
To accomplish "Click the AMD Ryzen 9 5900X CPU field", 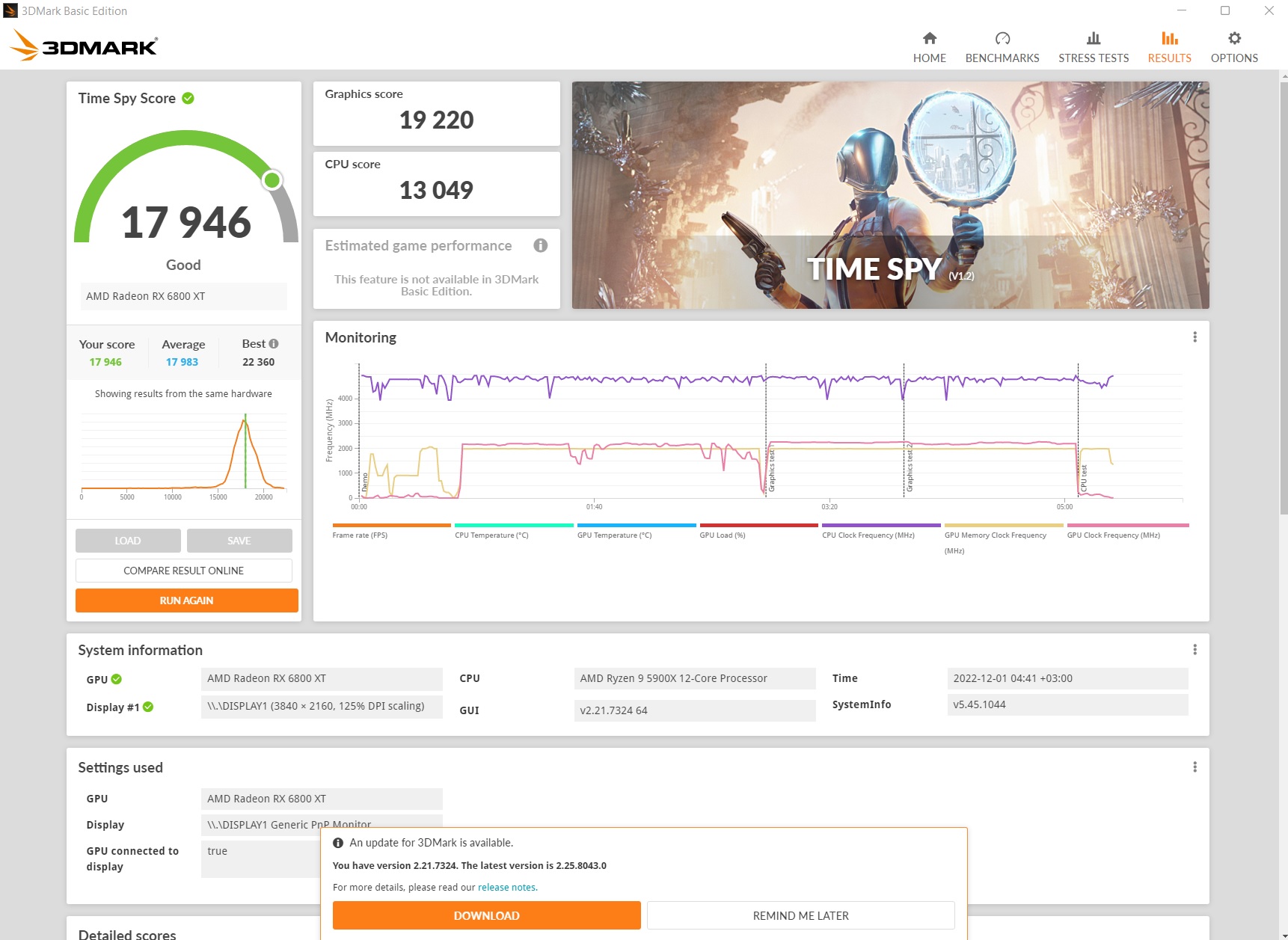I will (x=695, y=678).
